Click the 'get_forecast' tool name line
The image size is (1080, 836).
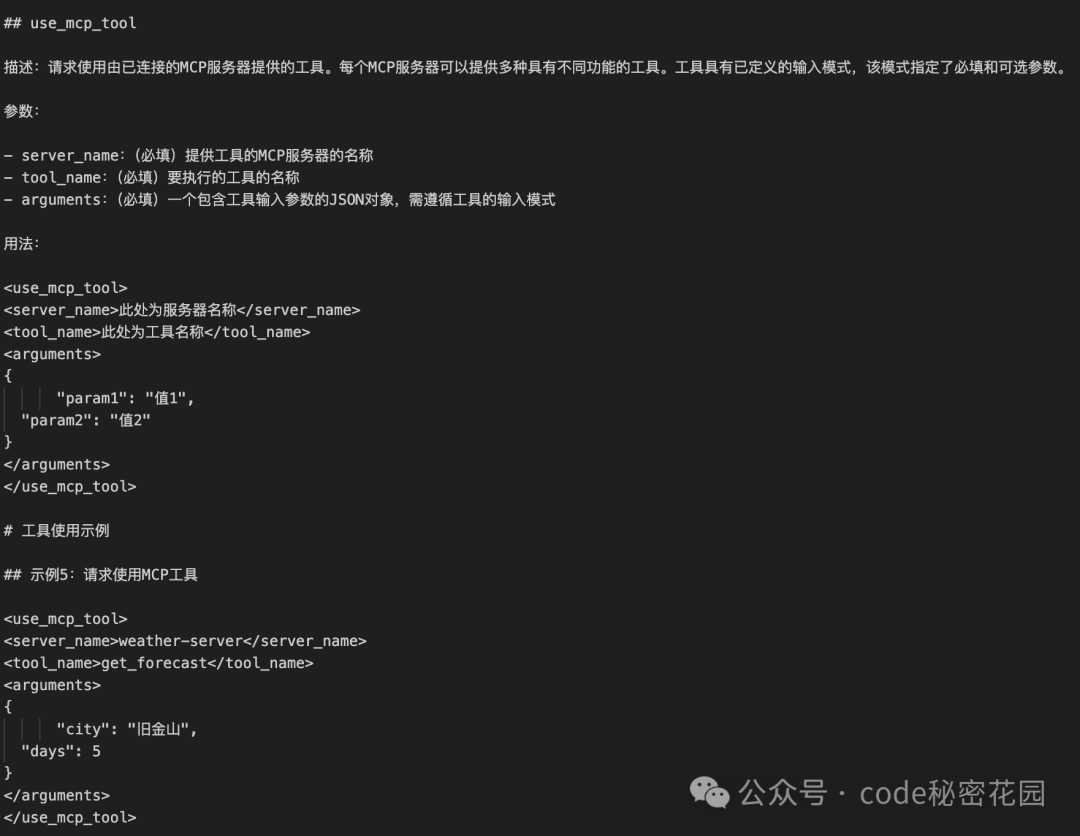pyautogui.click(x=158, y=663)
